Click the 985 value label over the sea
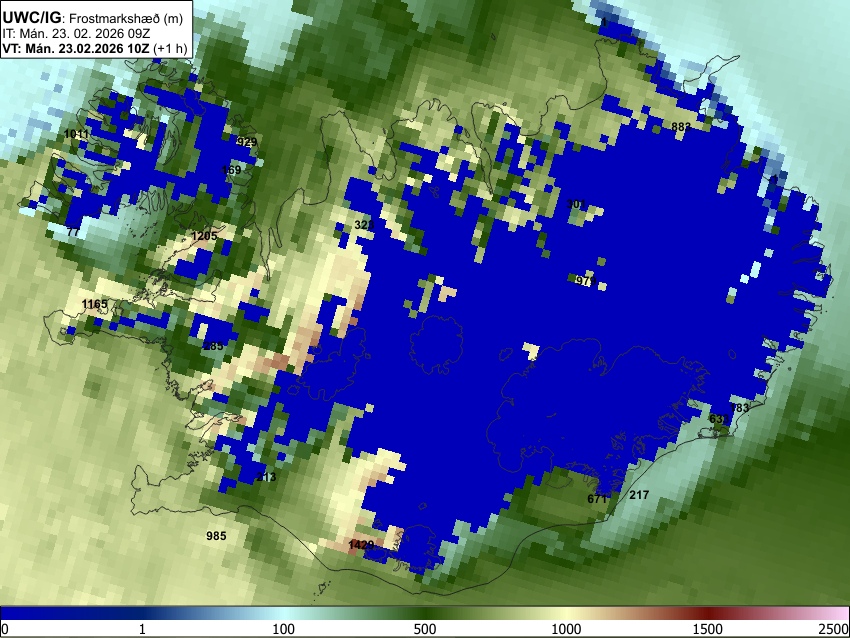The height and width of the screenshot is (638, 850). coord(216,536)
